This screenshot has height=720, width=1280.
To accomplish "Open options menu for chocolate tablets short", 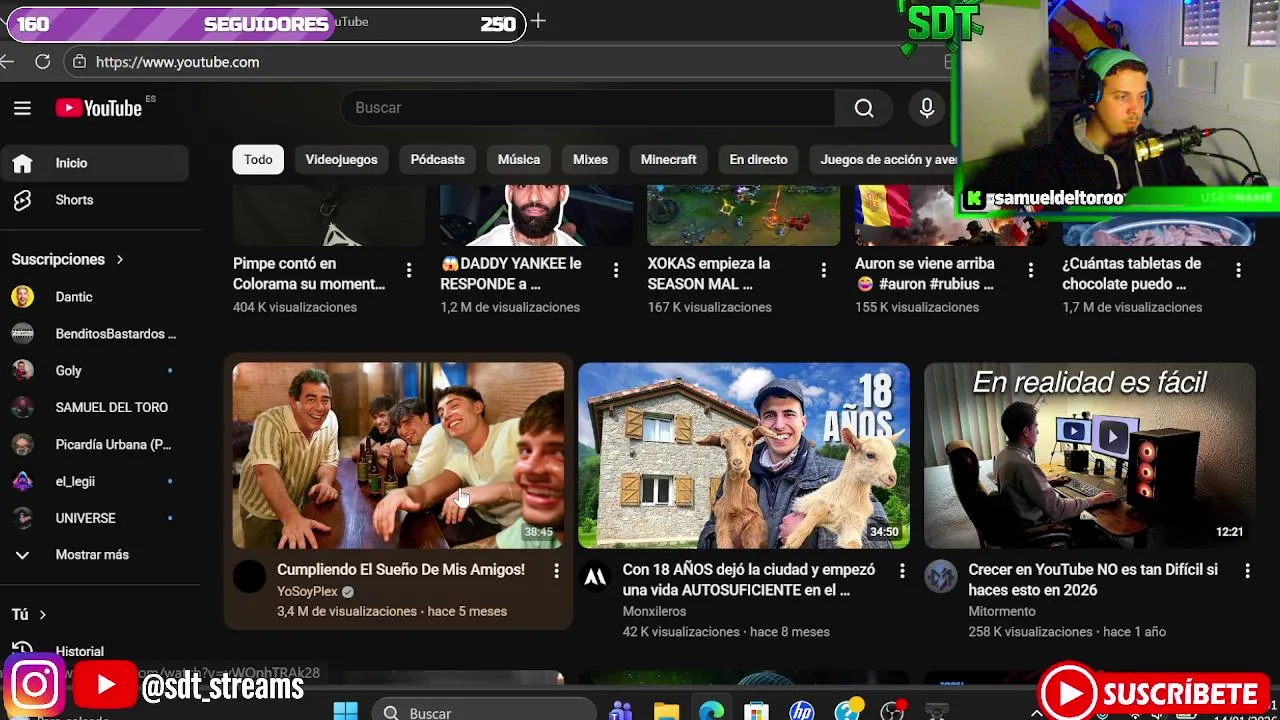I will [x=1239, y=270].
